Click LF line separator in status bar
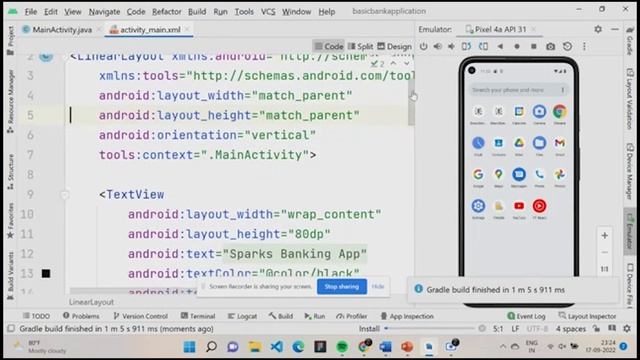This screenshot has width=640, height=360. 515,329
